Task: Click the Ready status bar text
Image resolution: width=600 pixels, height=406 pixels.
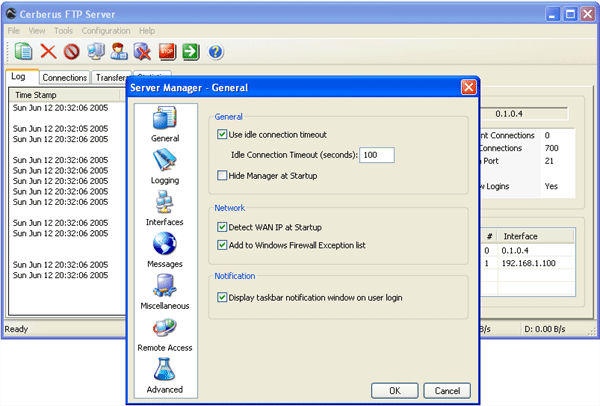Action: tap(16, 329)
